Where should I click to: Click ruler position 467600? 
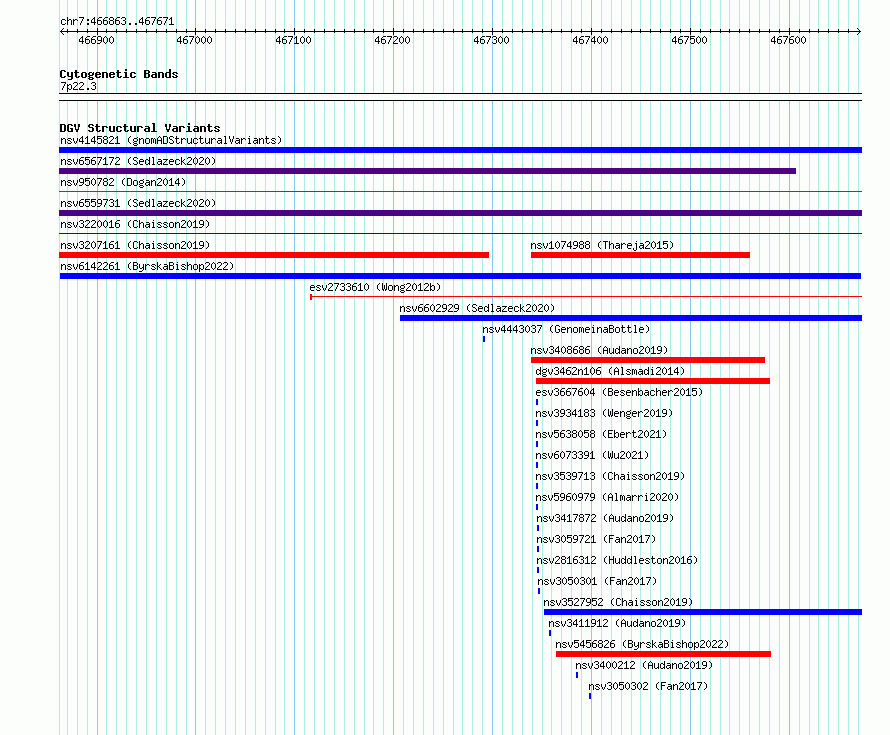pyautogui.click(x=788, y=40)
